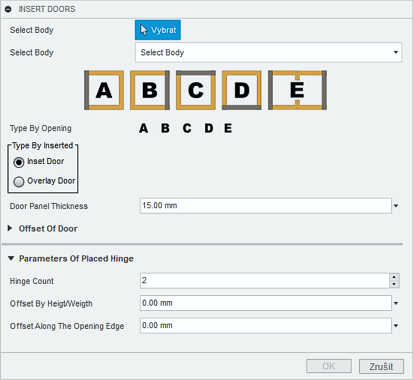Click the Door Panel Thickness input field

(x=266, y=206)
